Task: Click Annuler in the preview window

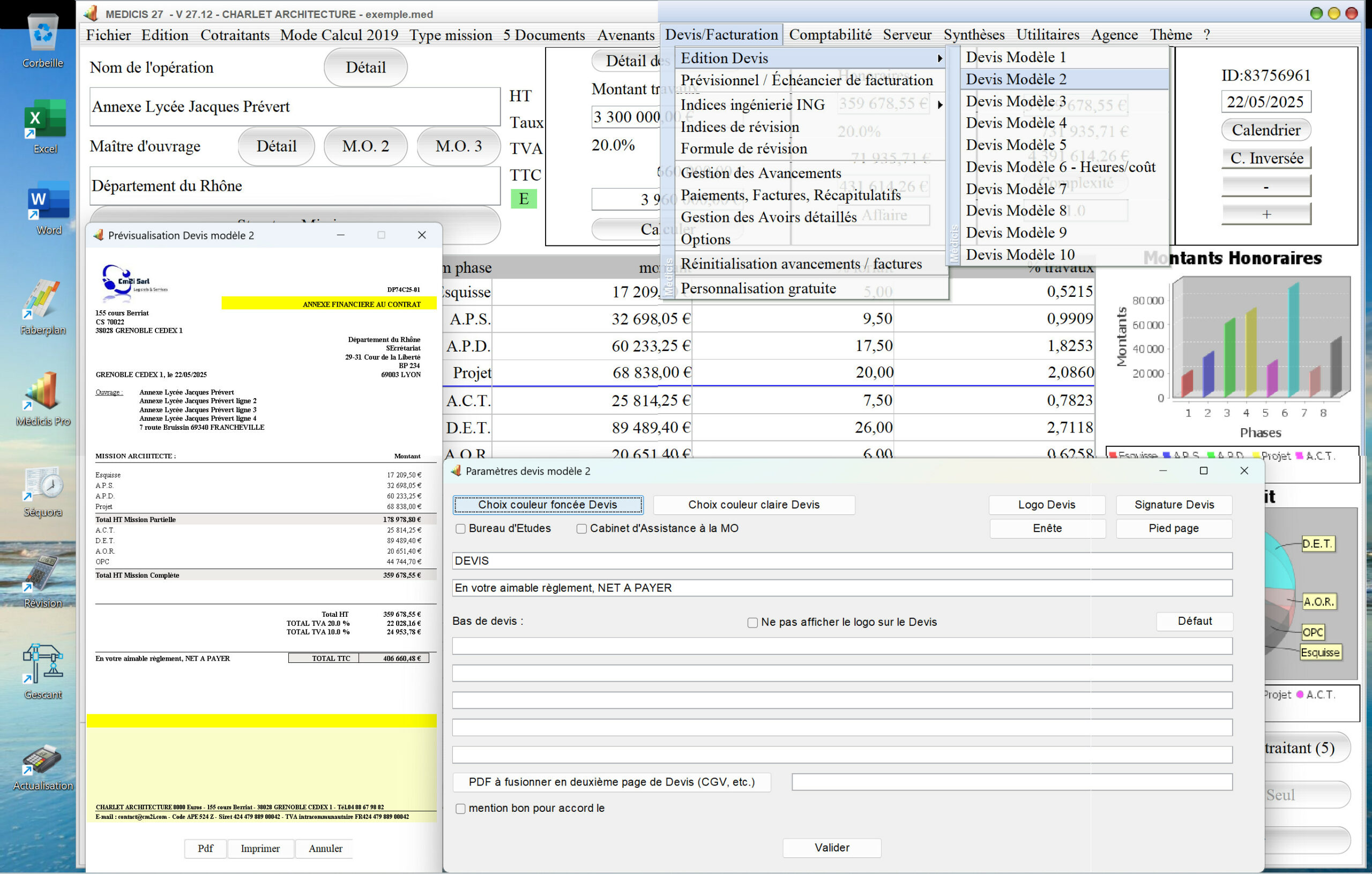Action: coord(325,848)
